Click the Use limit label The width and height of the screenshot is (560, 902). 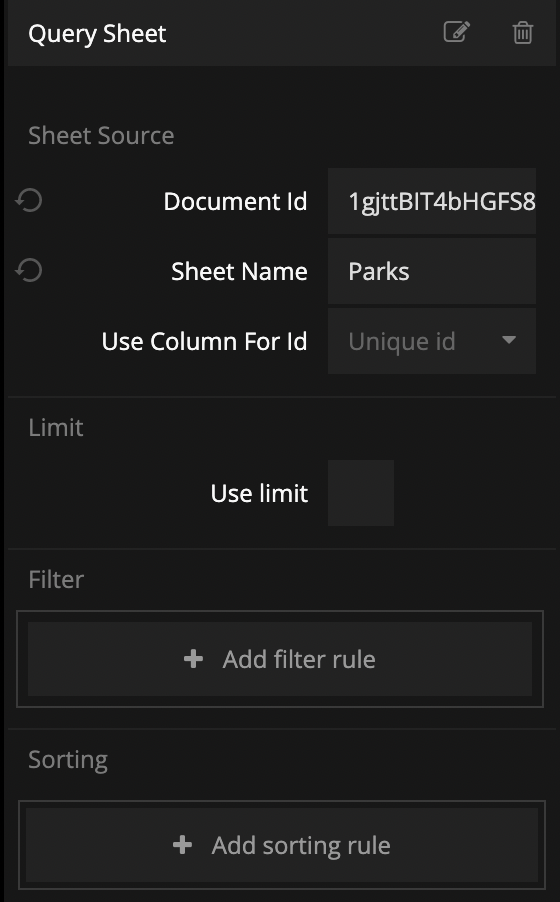[259, 494]
